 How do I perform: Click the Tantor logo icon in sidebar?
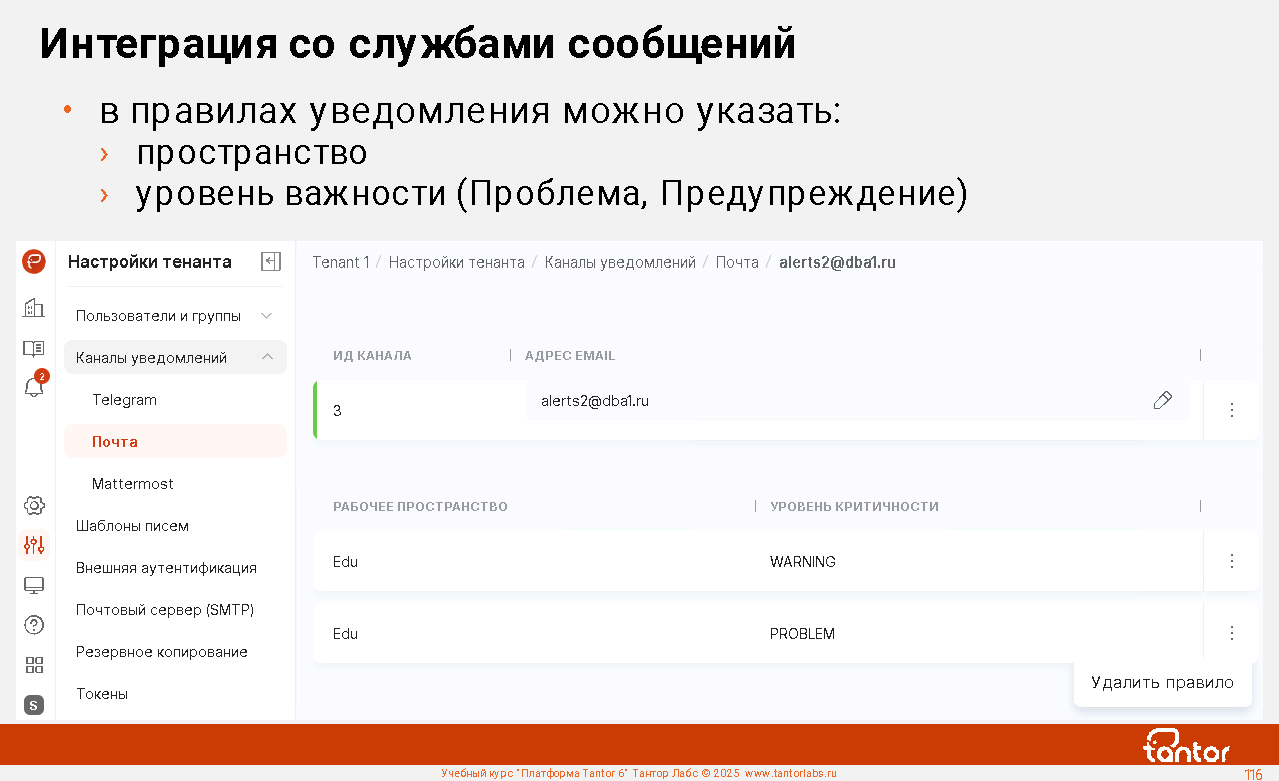[34, 262]
